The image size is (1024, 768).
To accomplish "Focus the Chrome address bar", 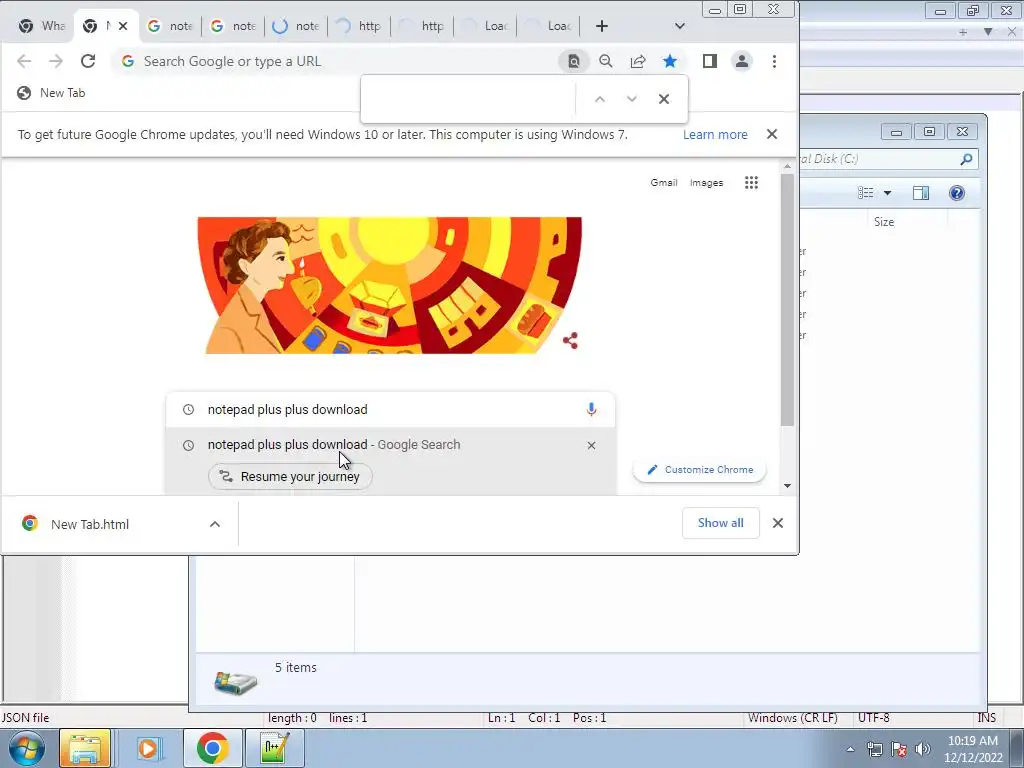I will [340, 61].
